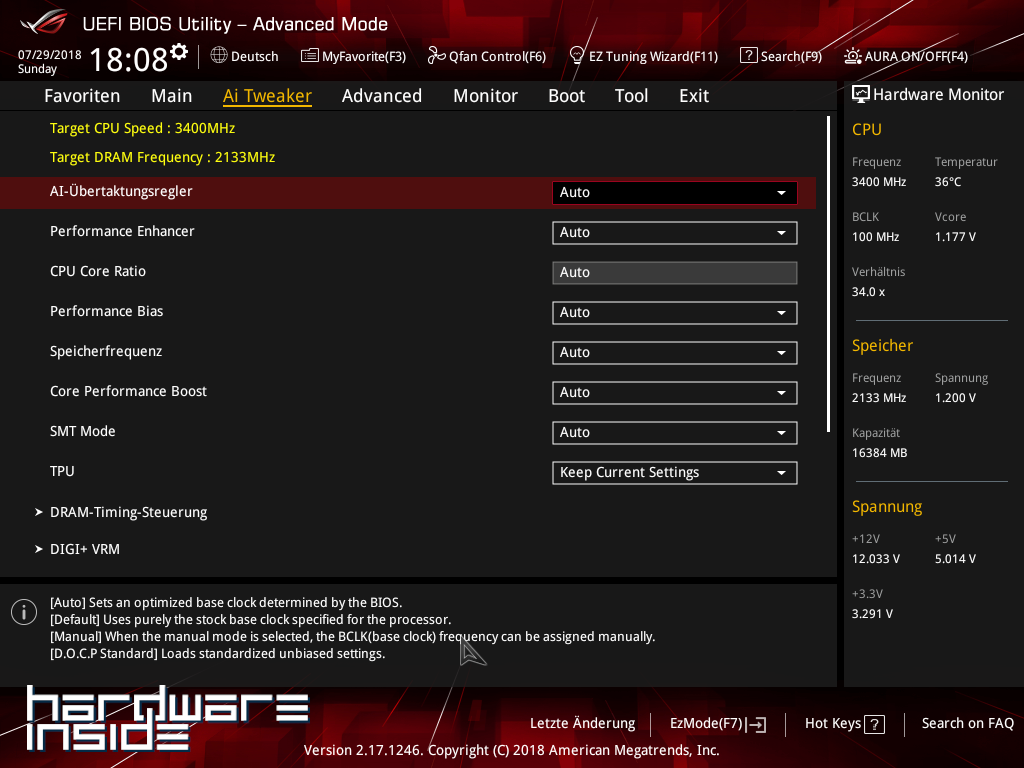Click the ROG logo at top left
This screenshot has width=1024, height=768.
tap(43, 23)
